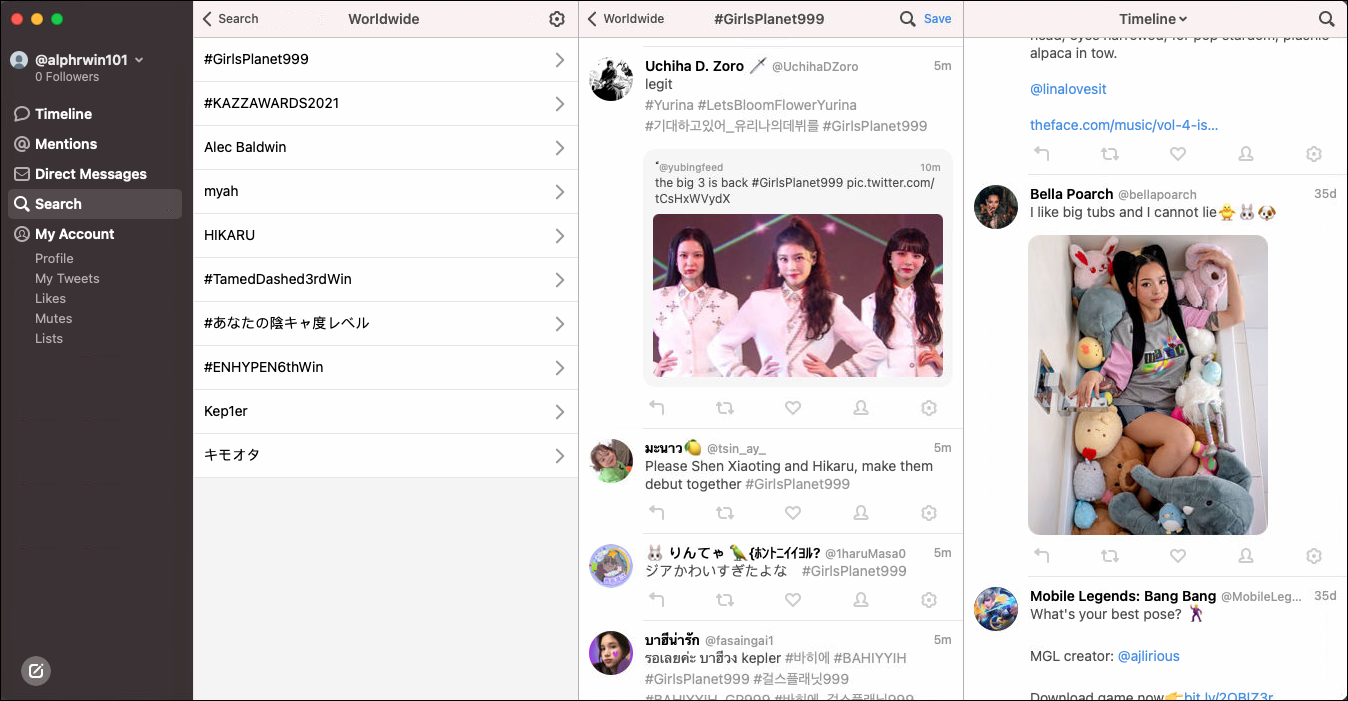Go back to Worldwide trends list
Screen dimensions: 1348x701
[626, 19]
